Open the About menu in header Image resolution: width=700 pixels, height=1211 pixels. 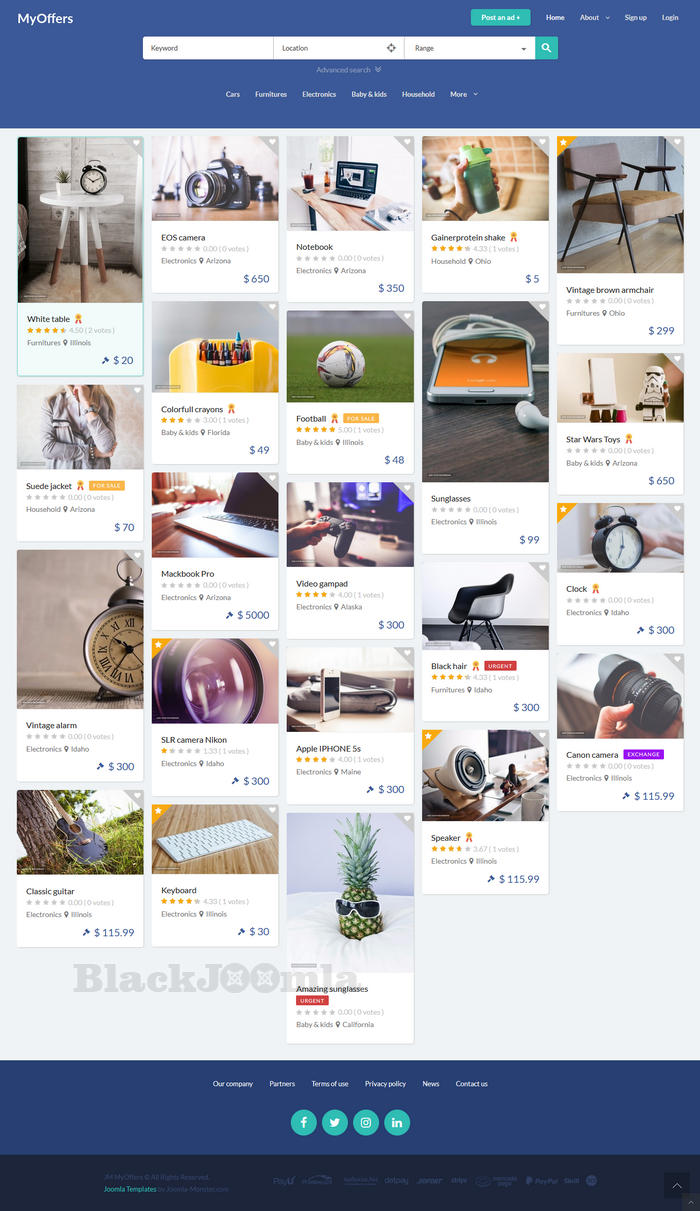[594, 17]
